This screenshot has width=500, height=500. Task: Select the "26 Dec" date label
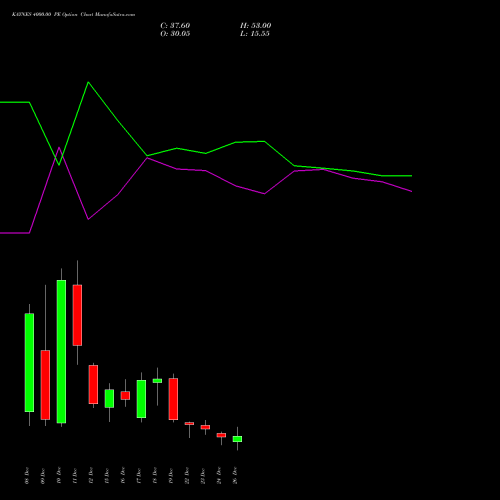235,476
